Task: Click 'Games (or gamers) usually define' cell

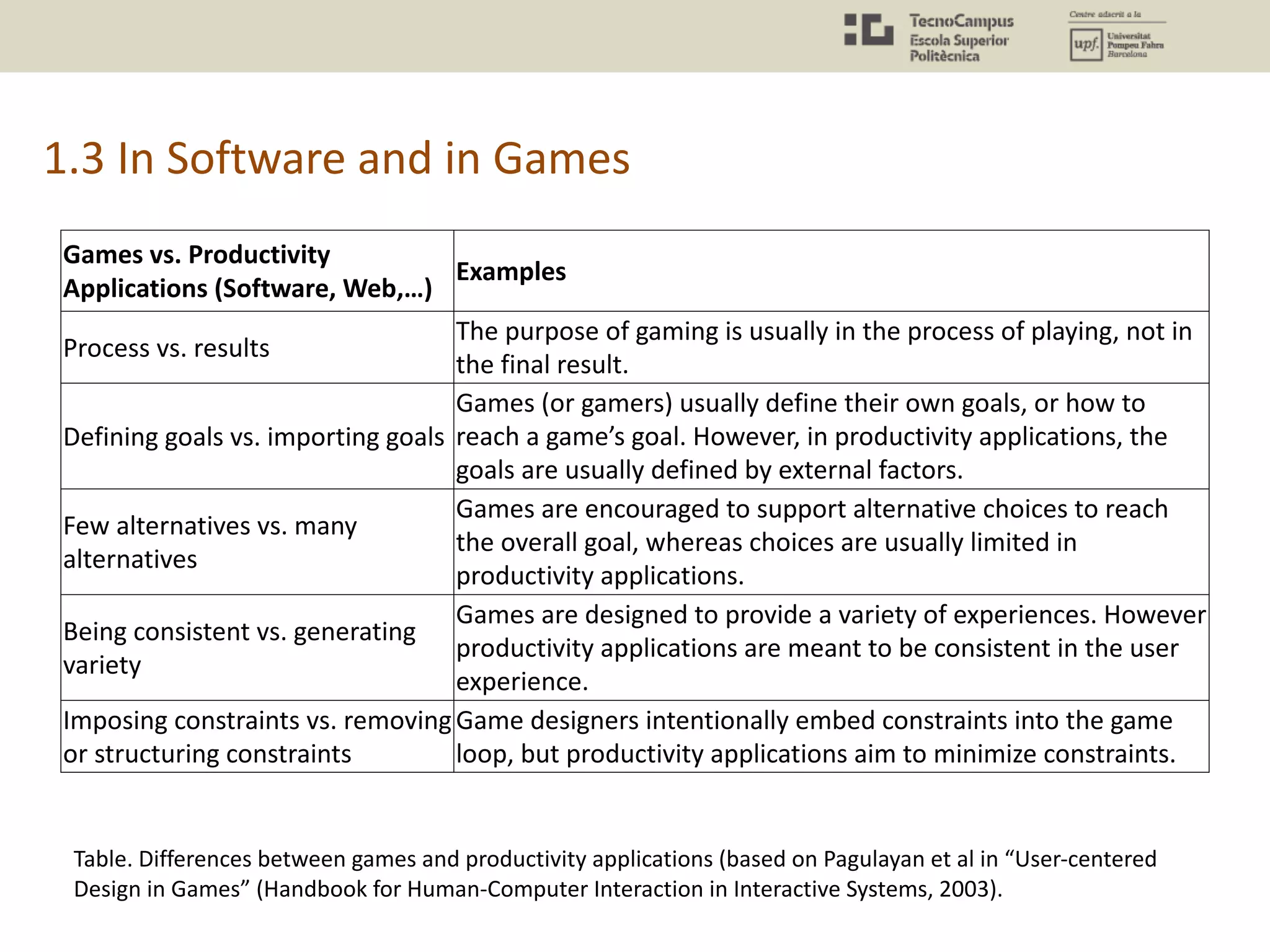Action: point(831,436)
